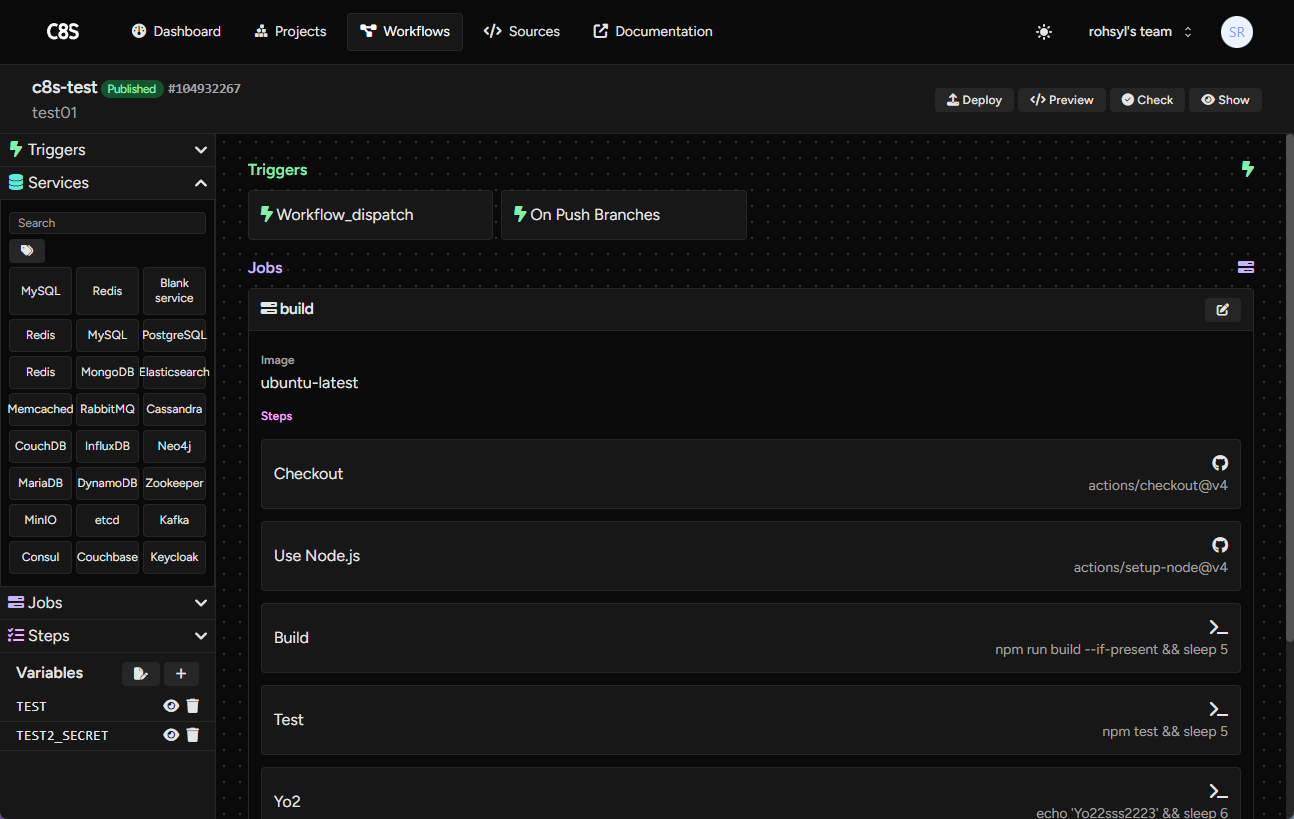1294x819 pixels.
Task: Click the Show button in header
Action: (x=1225, y=100)
